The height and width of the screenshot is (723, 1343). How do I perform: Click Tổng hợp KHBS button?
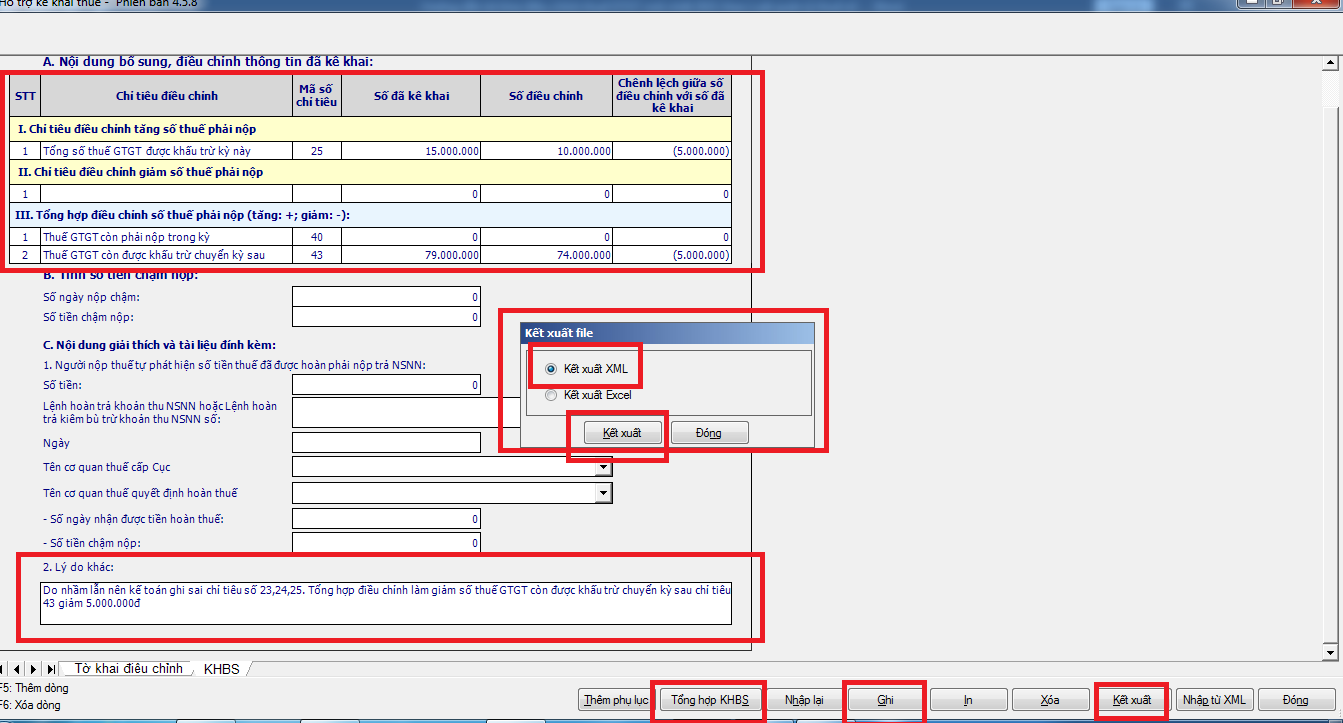(x=710, y=700)
